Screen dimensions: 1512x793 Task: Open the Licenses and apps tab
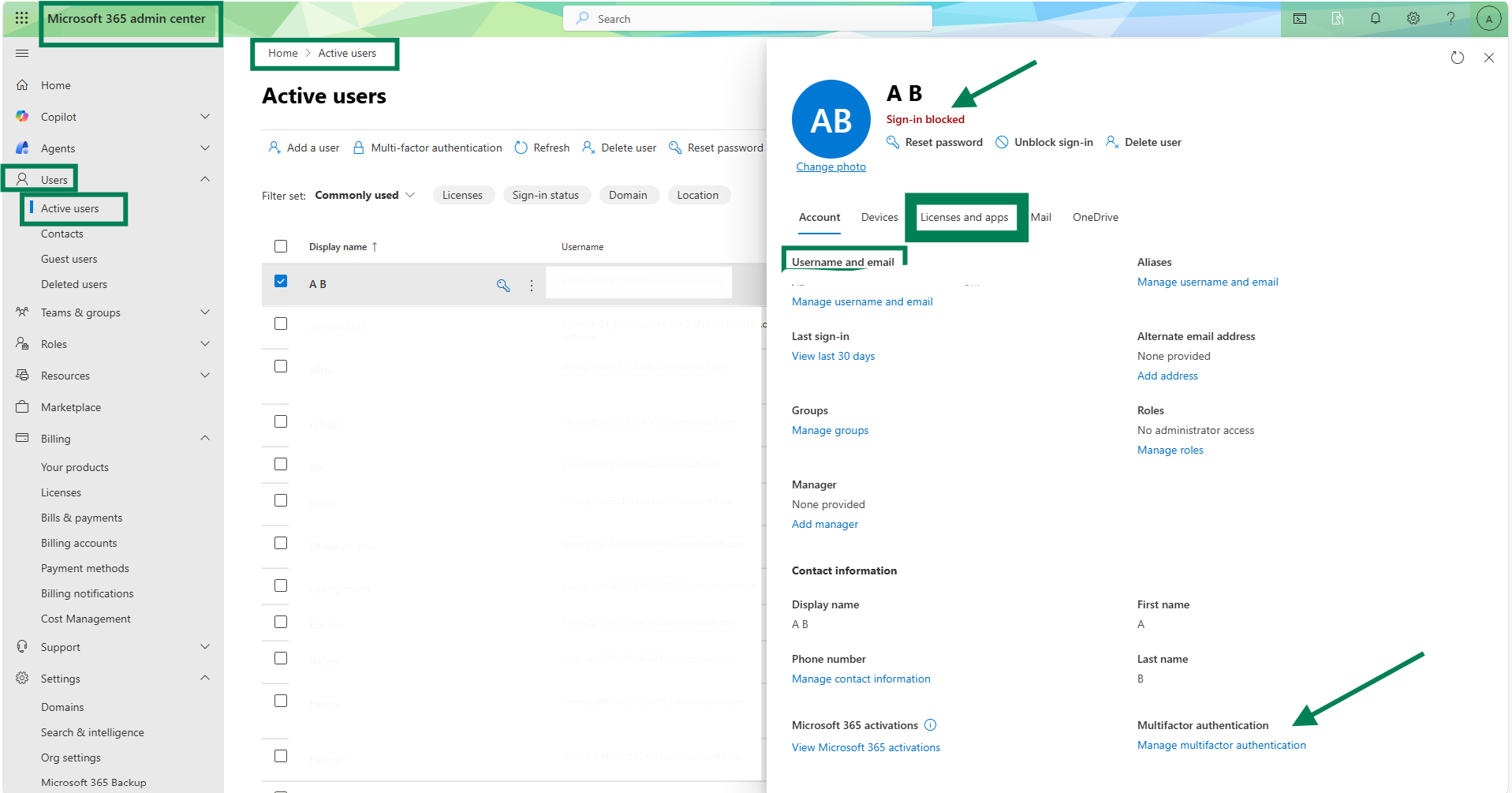click(964, 217)
